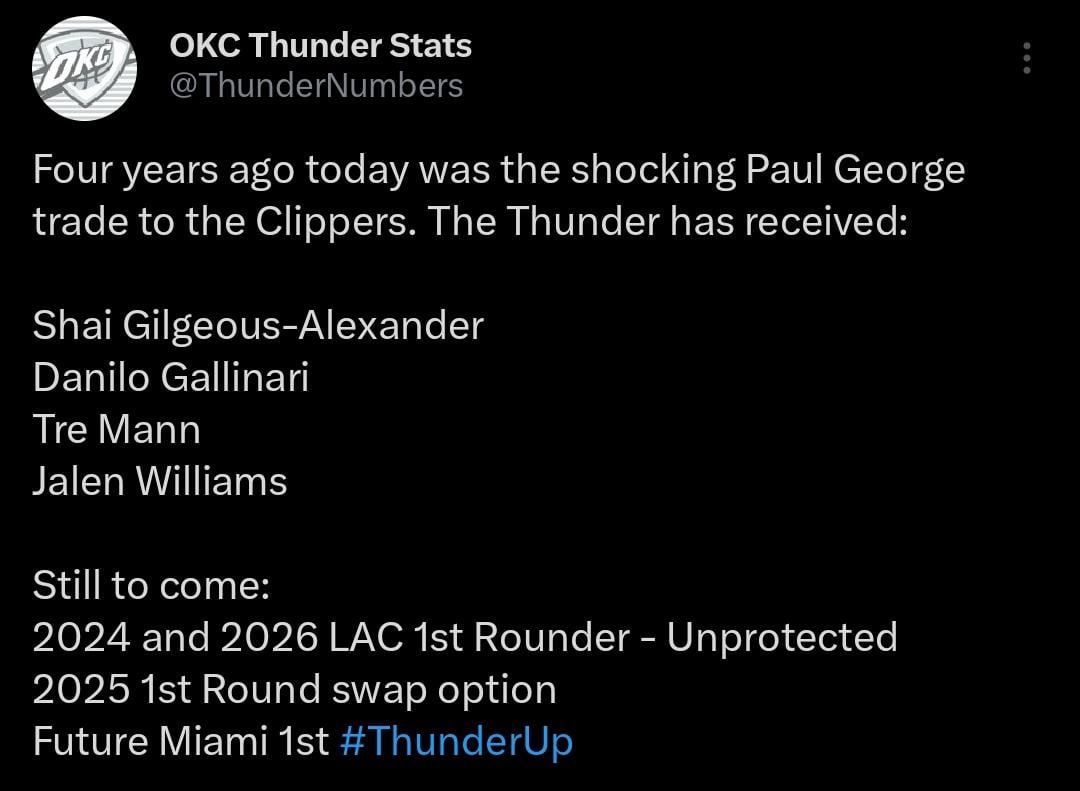Screen dimensions: 1080x791
Task: Tap the #ThunderUp hashtag
Action: 456,742
